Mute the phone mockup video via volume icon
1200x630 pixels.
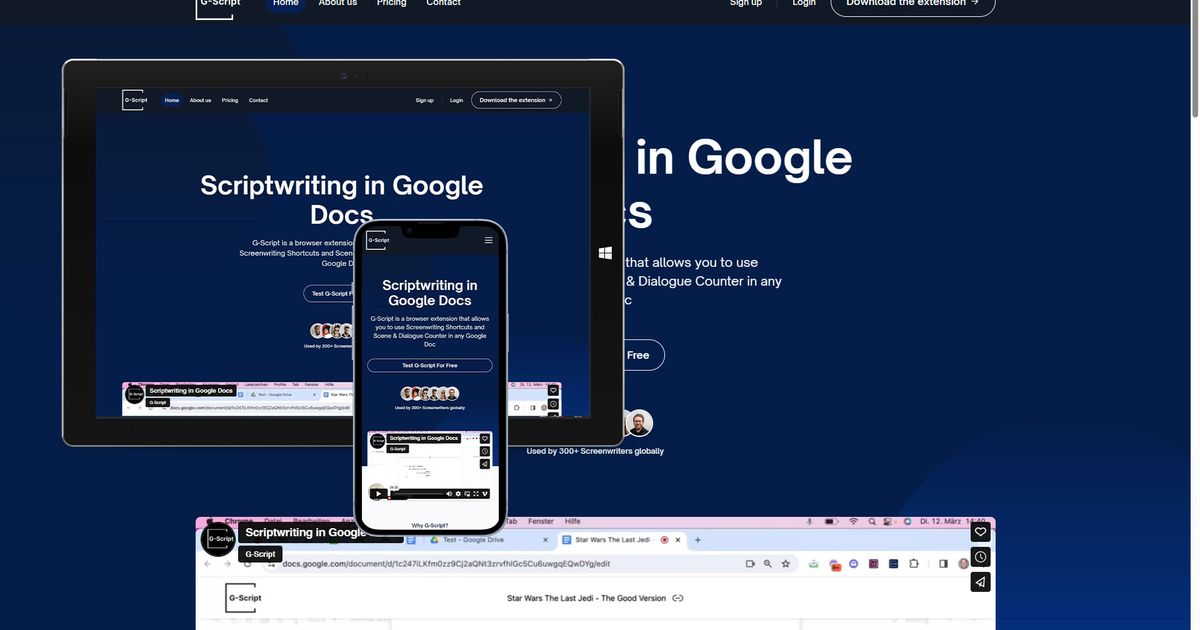449,493
